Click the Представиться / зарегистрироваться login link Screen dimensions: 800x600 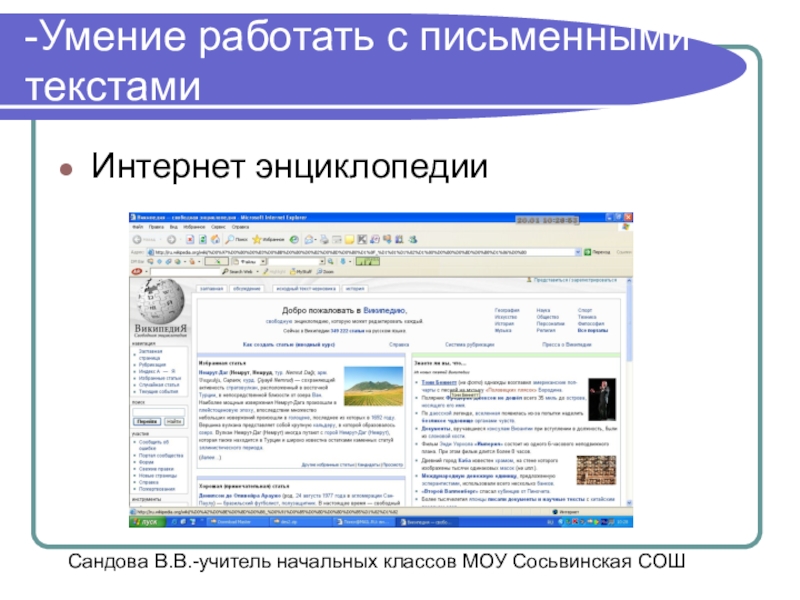tap(574, 280)
